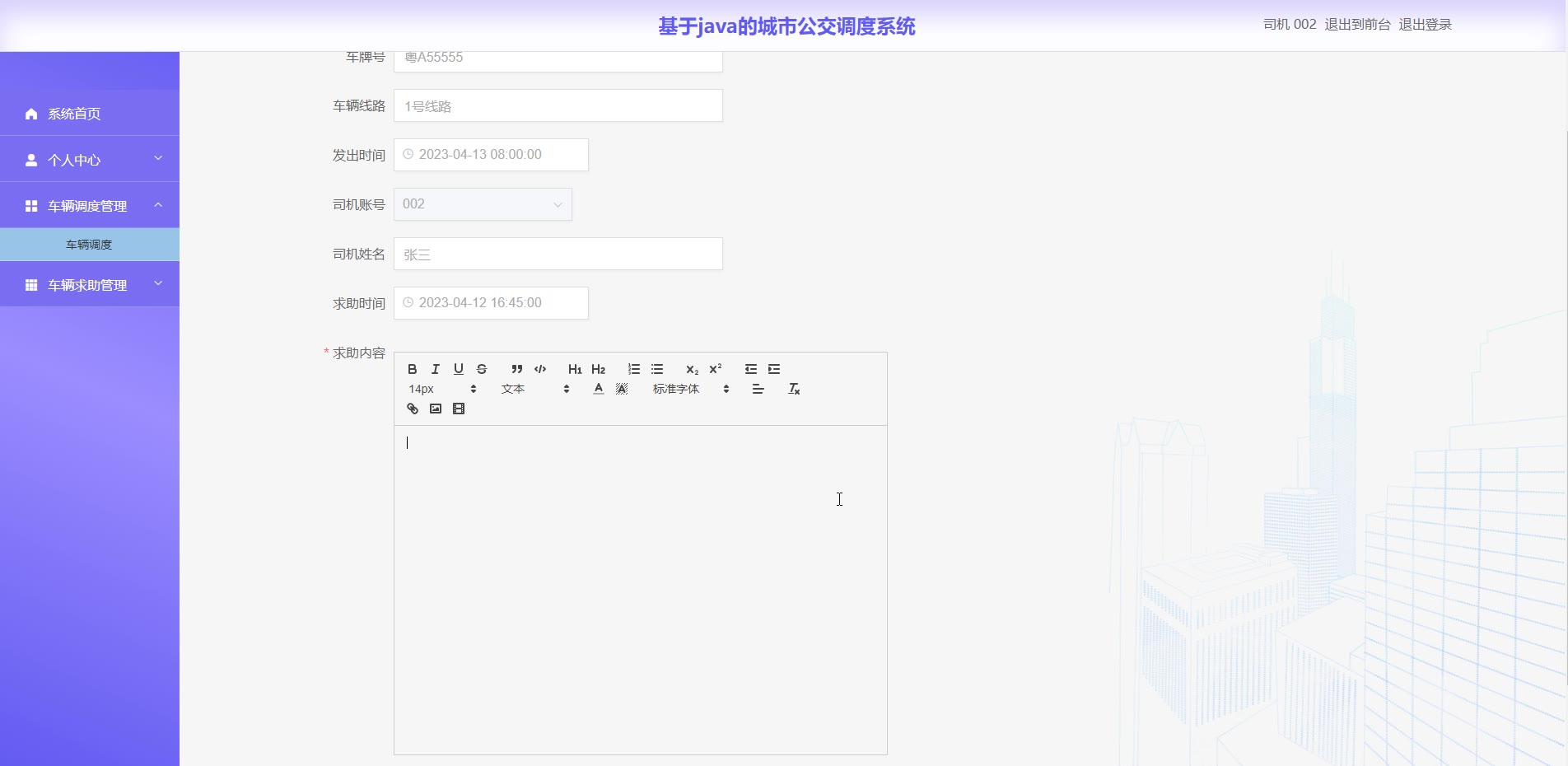Click the system title 基于java的城市公交调度系统
This screenshot has width=1568, height=766.
click(x=786, y=26)
